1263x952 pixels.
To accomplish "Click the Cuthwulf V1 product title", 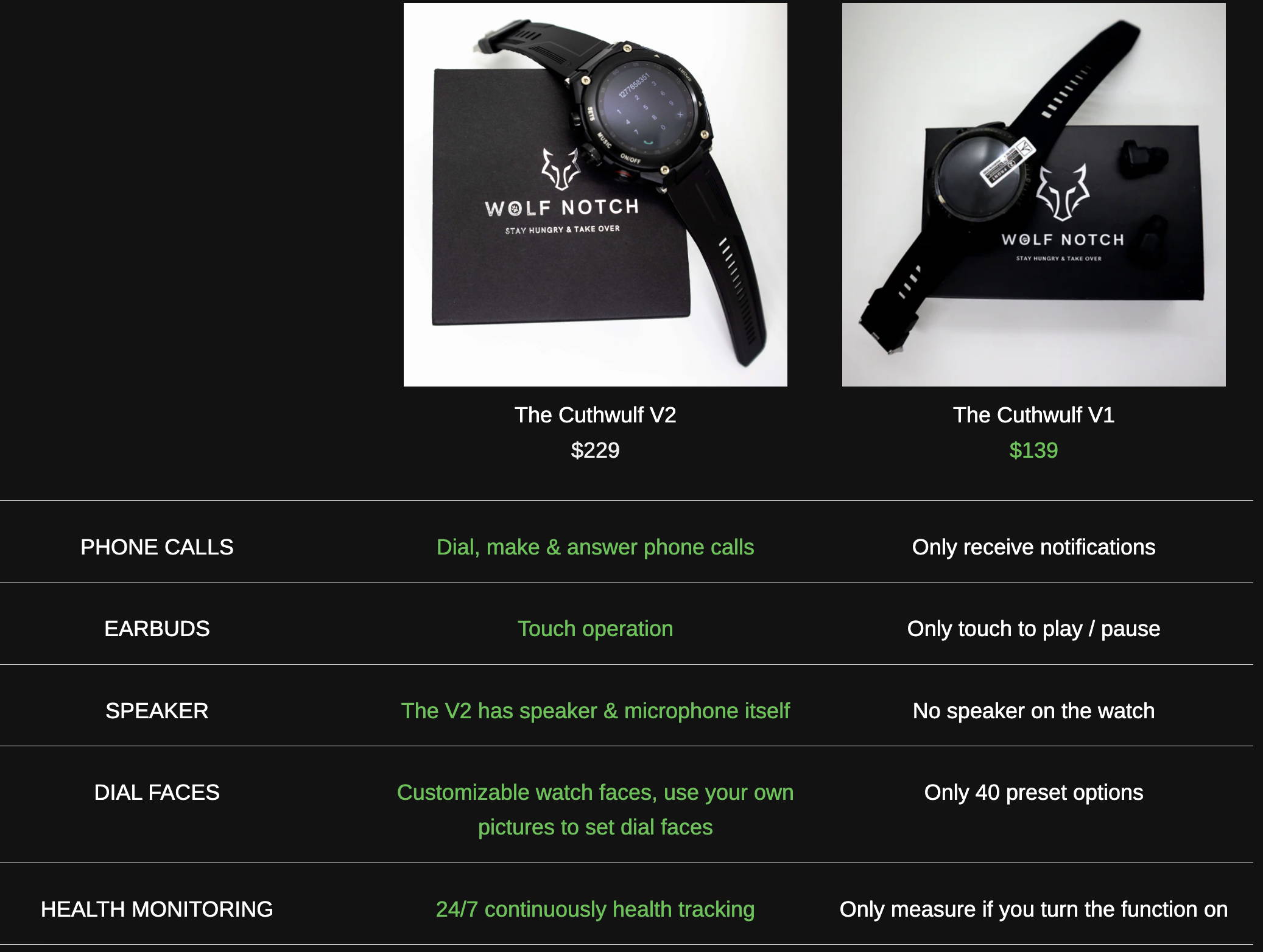I will (1033, 415).
